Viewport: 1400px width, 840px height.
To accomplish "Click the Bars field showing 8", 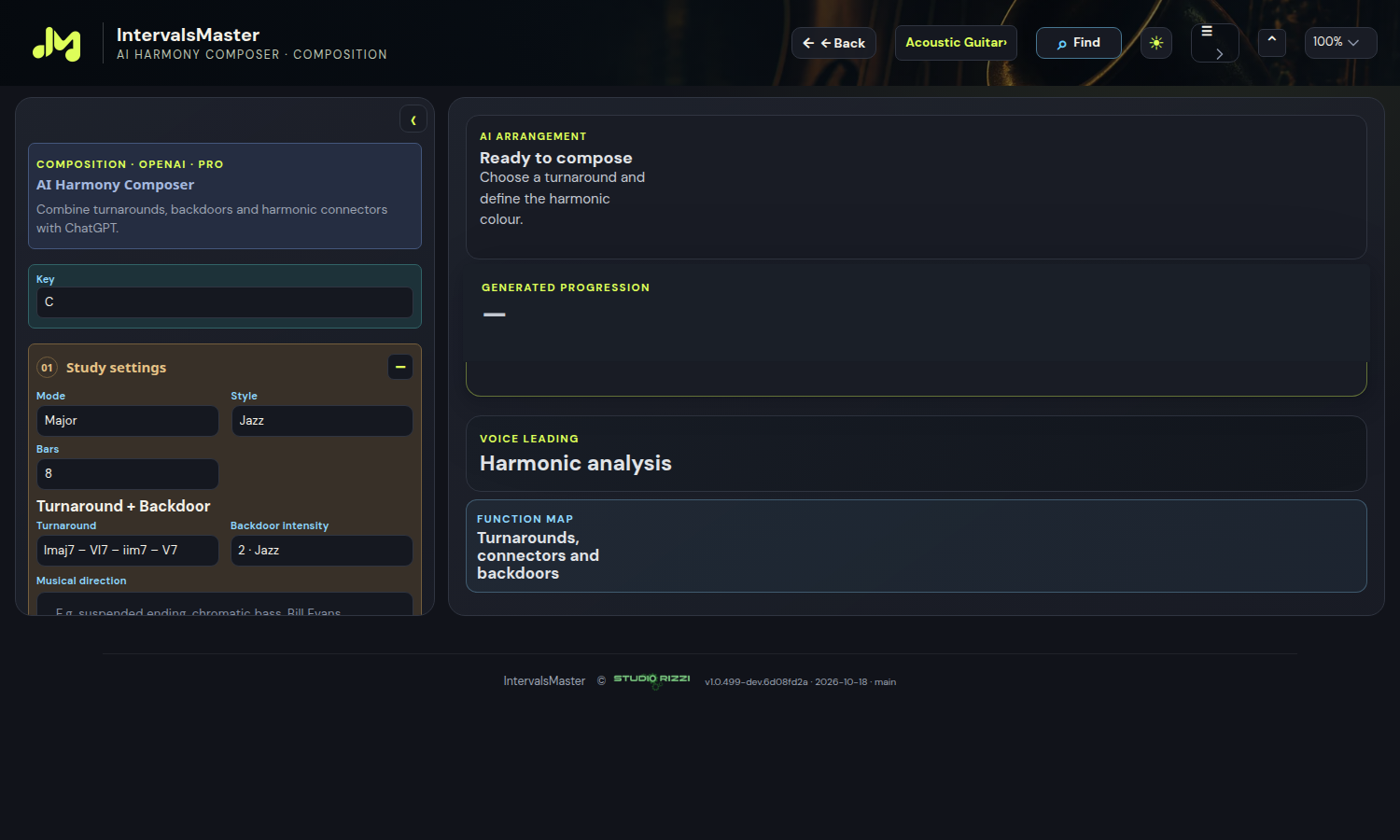I will pos(128,474).
